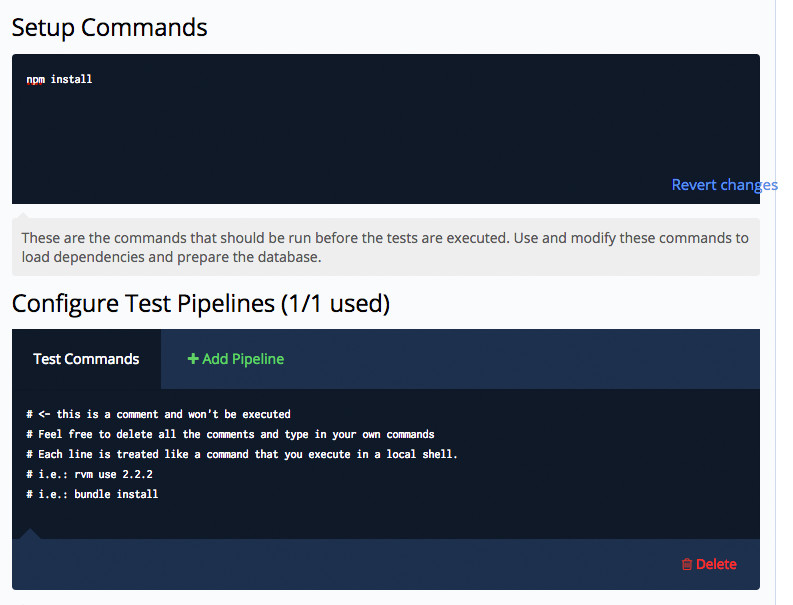Screen dimensions: 793x605
Task: Click the word 'npm' in Setup Commands
Action: tap(35, 79)
